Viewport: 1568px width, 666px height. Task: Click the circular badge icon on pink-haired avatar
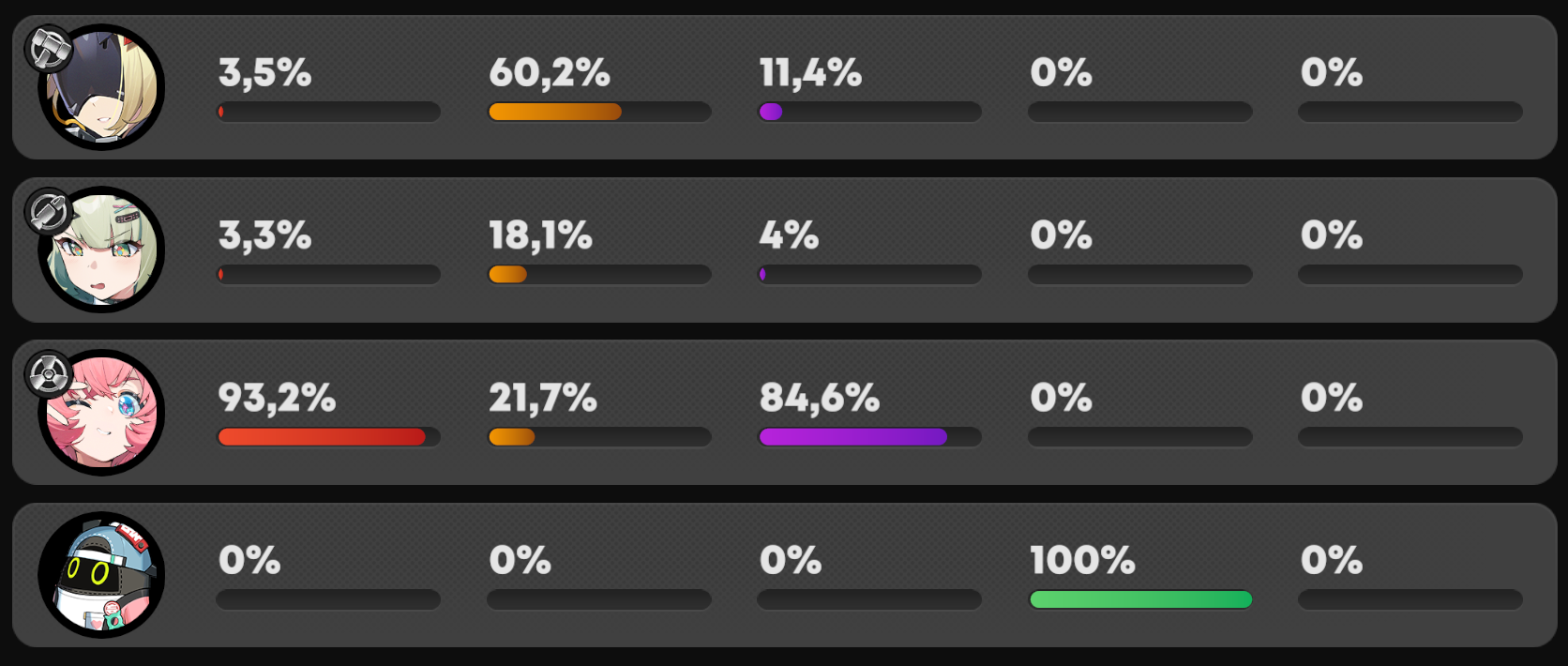(x=49, y=374)
